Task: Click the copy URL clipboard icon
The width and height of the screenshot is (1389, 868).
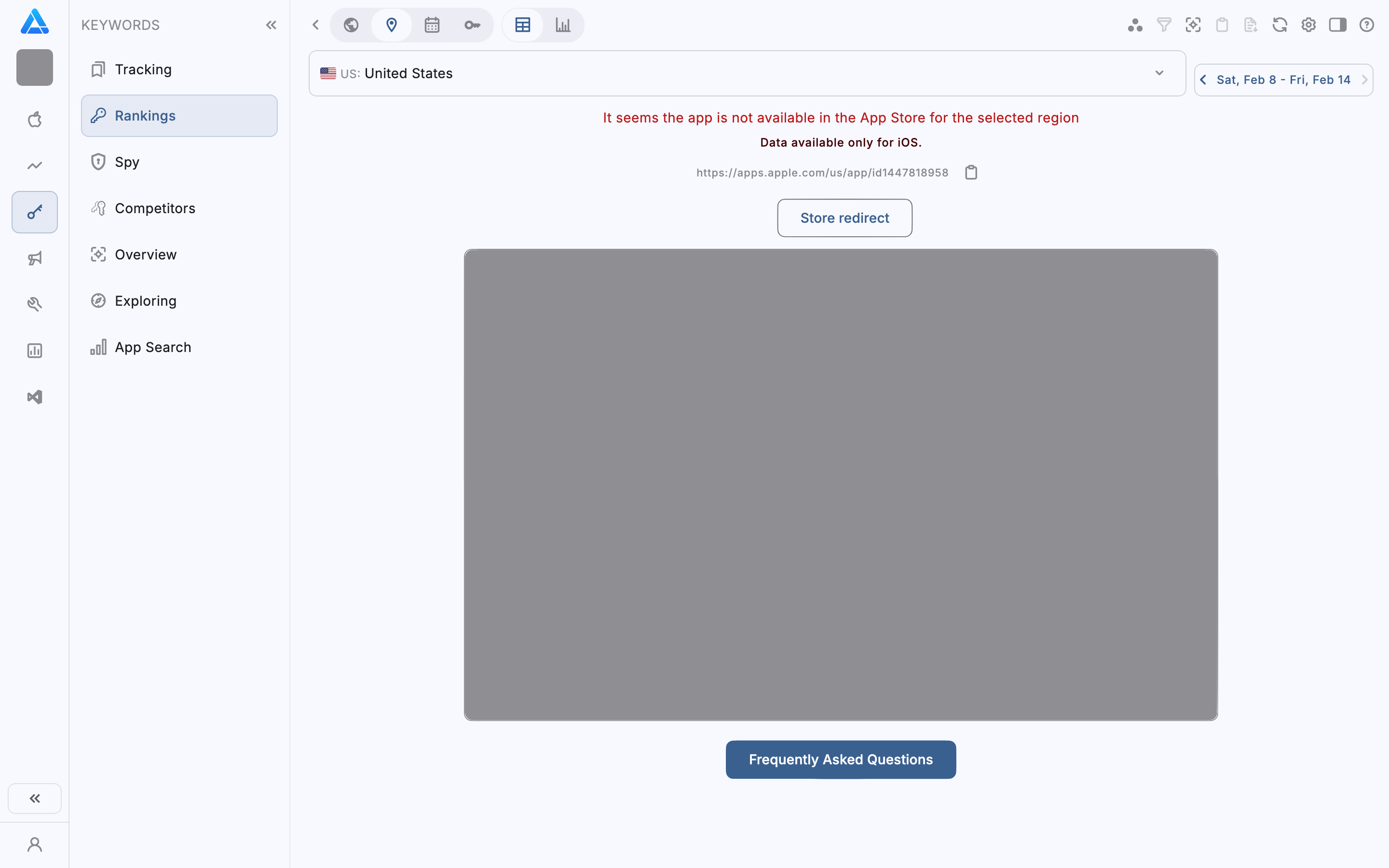Action: pos(970,172)
